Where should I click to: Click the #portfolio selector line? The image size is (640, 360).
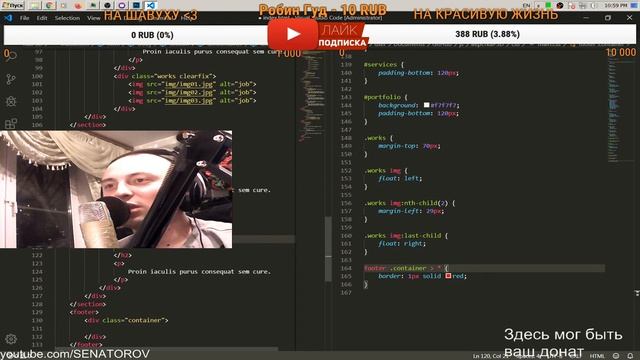pyautogui.click(x=385, y=97)
